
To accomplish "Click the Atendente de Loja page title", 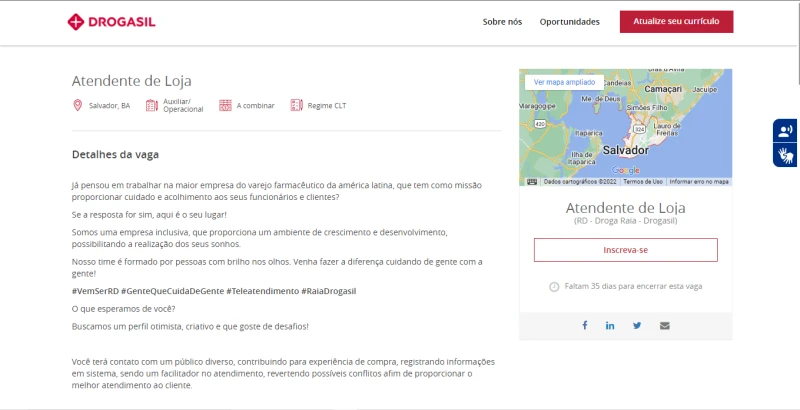I will pyautogui.click(x=132, y=81).
